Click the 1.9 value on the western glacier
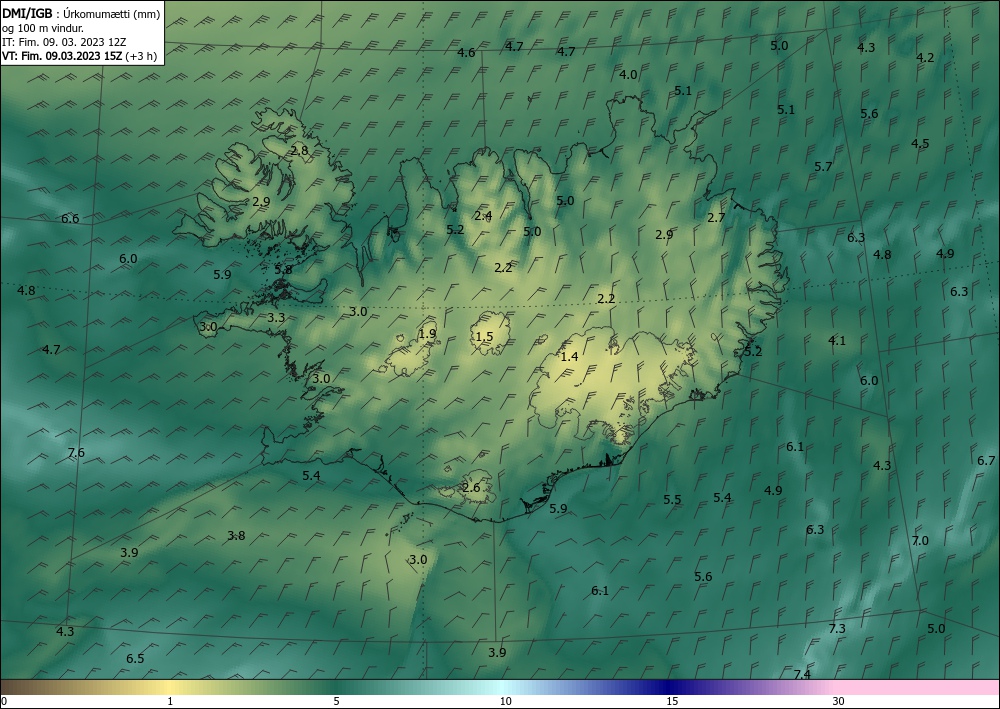1000x709 pixels. point(427,333)
